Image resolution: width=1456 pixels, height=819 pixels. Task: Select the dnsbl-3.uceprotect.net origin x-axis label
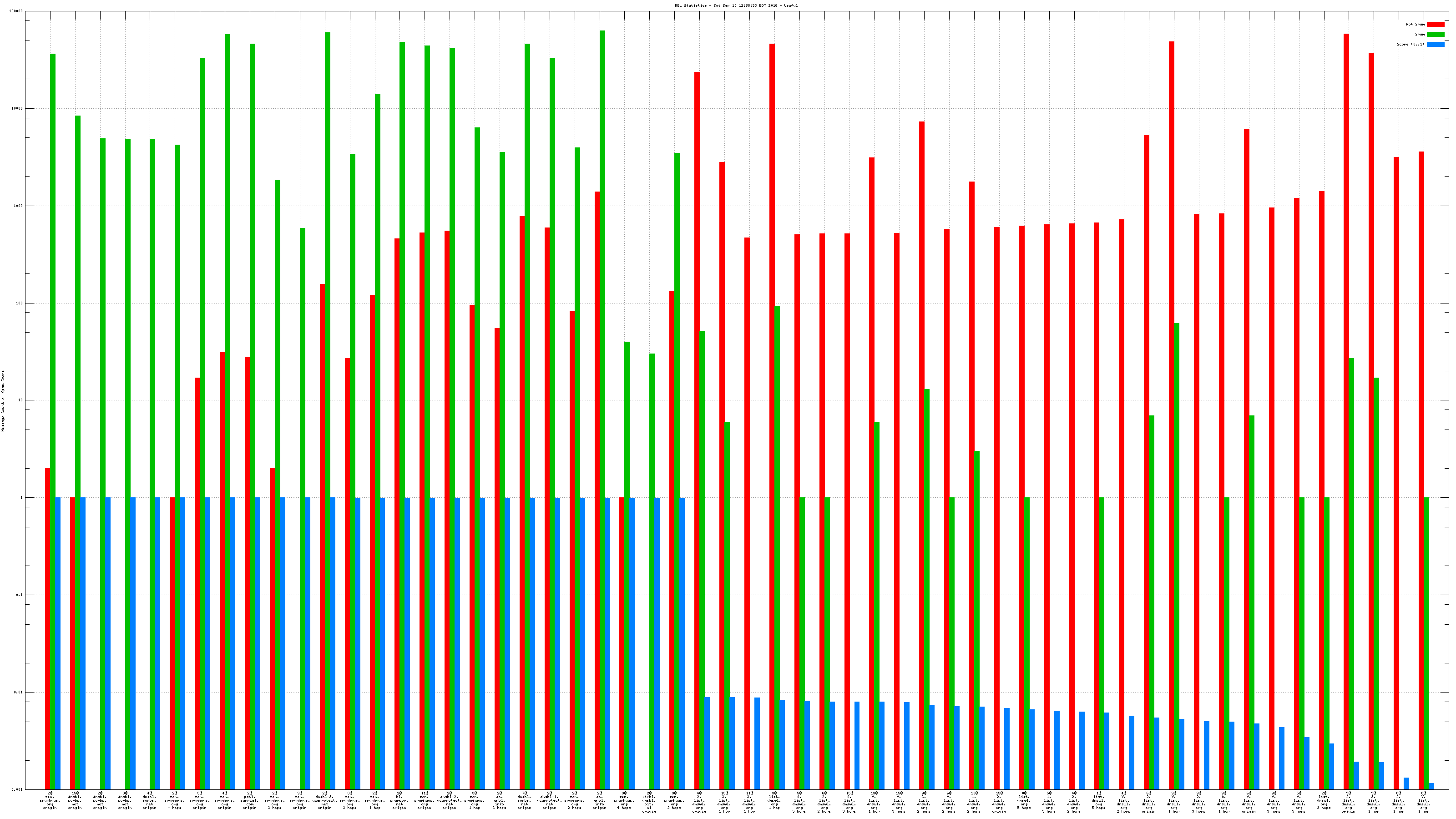click(x=325, y=800)
